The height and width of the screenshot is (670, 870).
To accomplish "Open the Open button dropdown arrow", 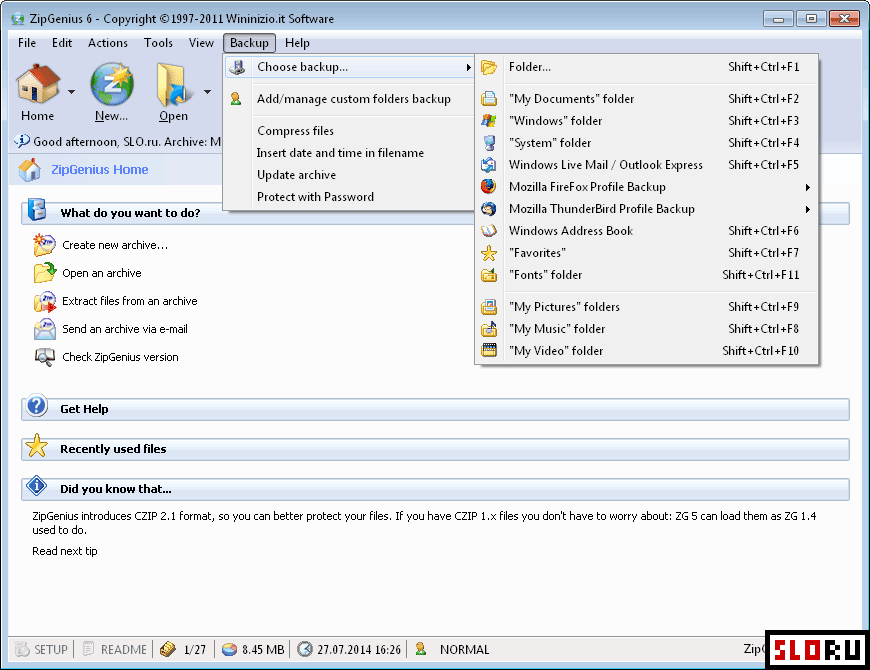I will (207, 92).
